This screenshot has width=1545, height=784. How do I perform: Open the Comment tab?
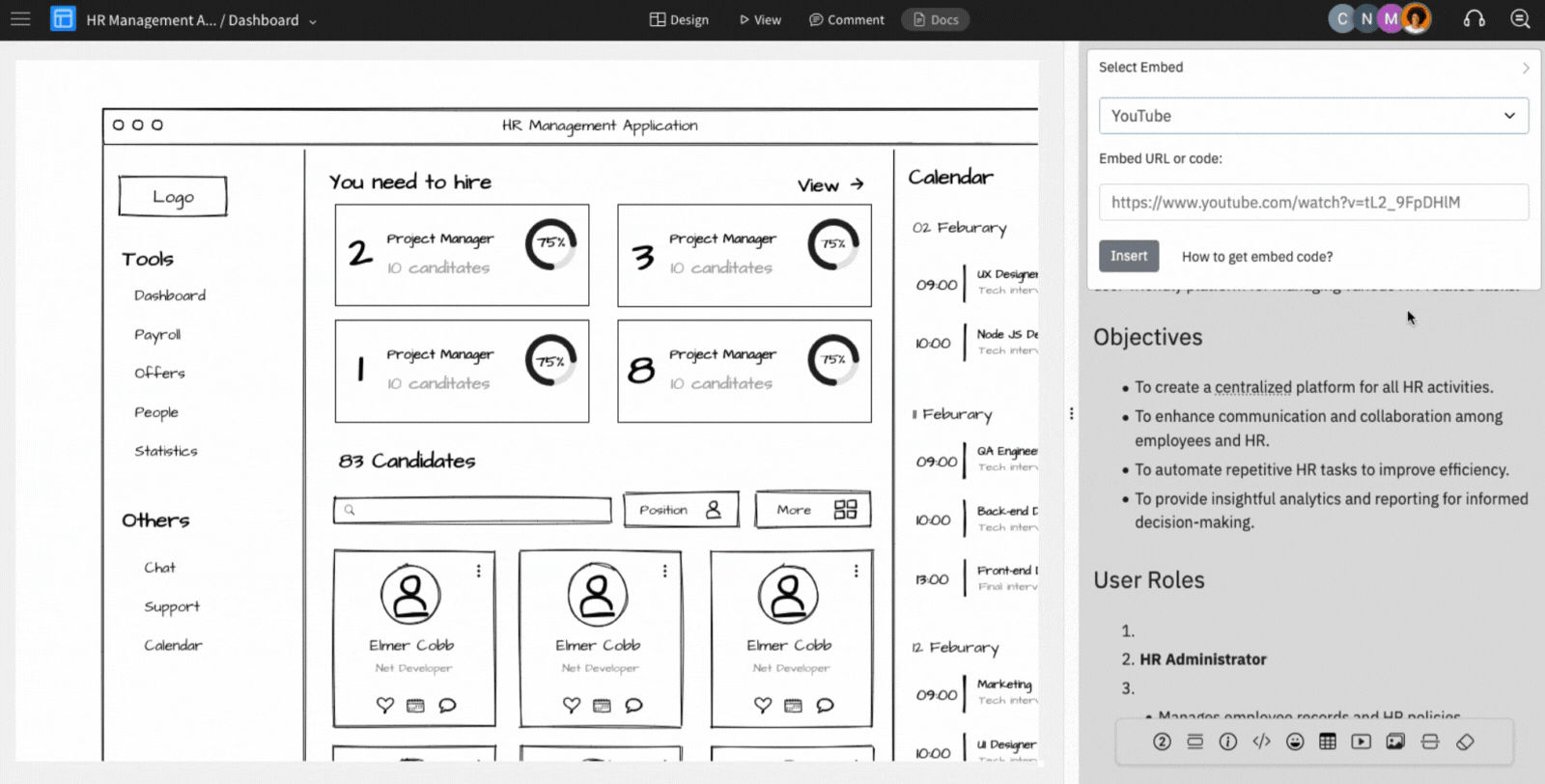click(x=846, y=19)
